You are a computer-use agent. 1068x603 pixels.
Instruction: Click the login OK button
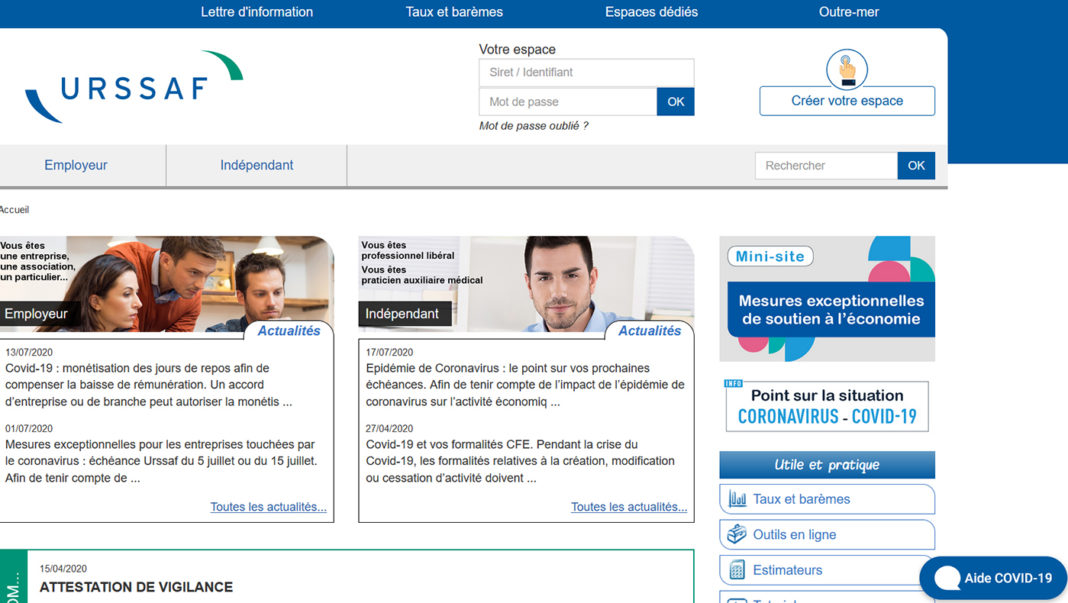(676, 102)
